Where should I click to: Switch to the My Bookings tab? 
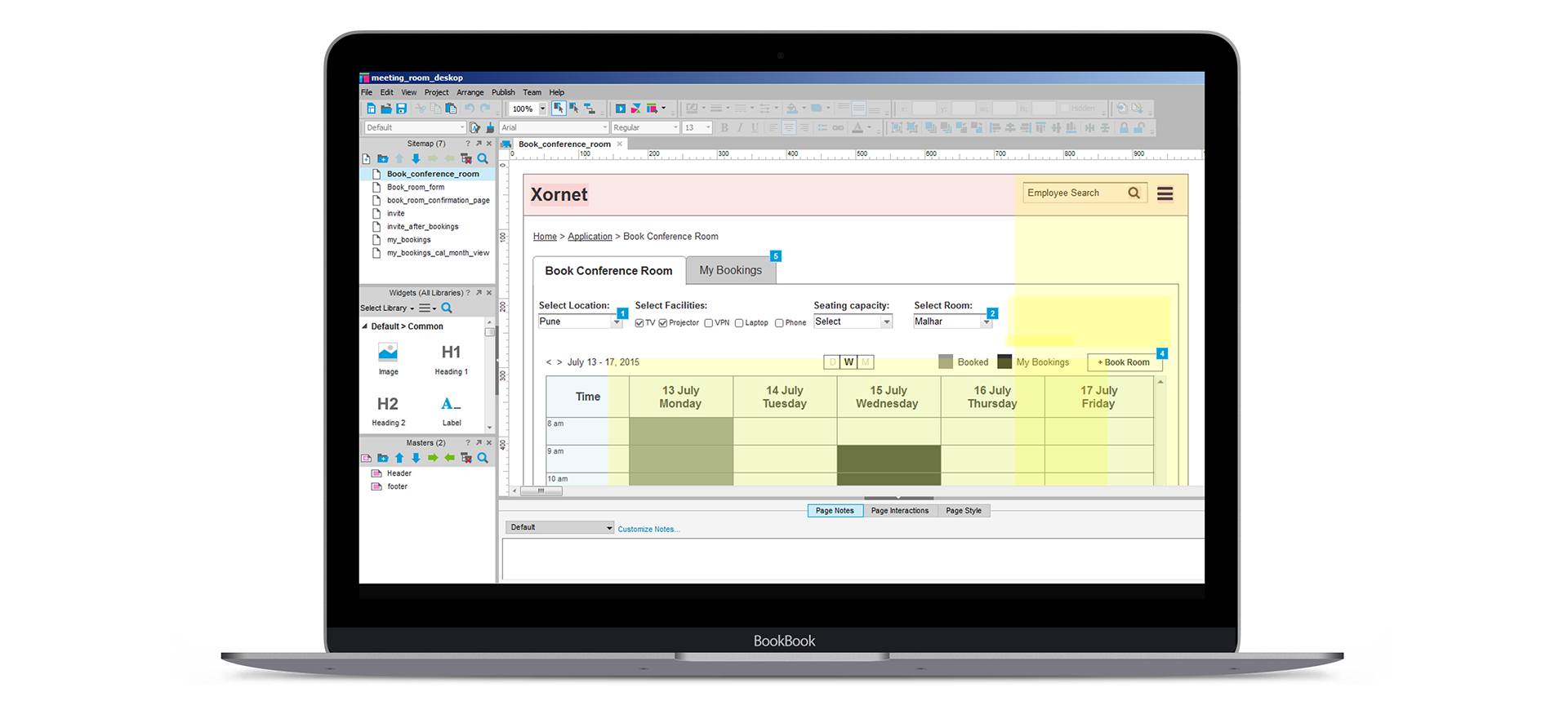[x=731, y=270]
